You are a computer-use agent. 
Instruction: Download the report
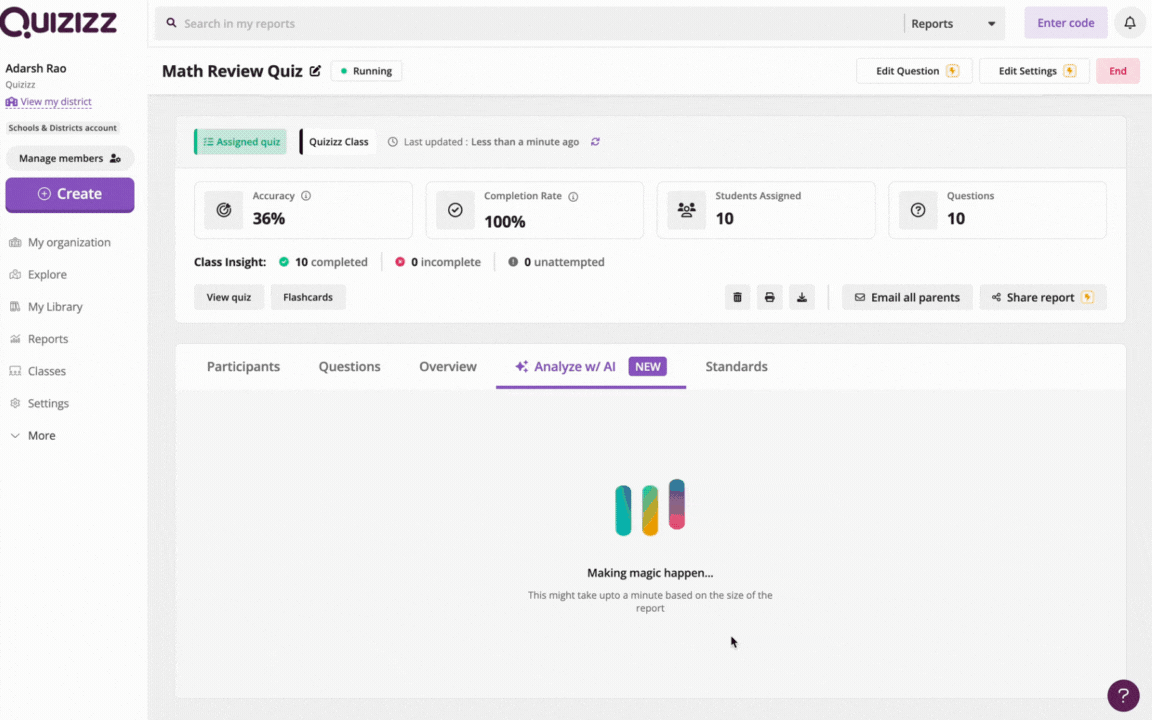[x=802, y=298]
